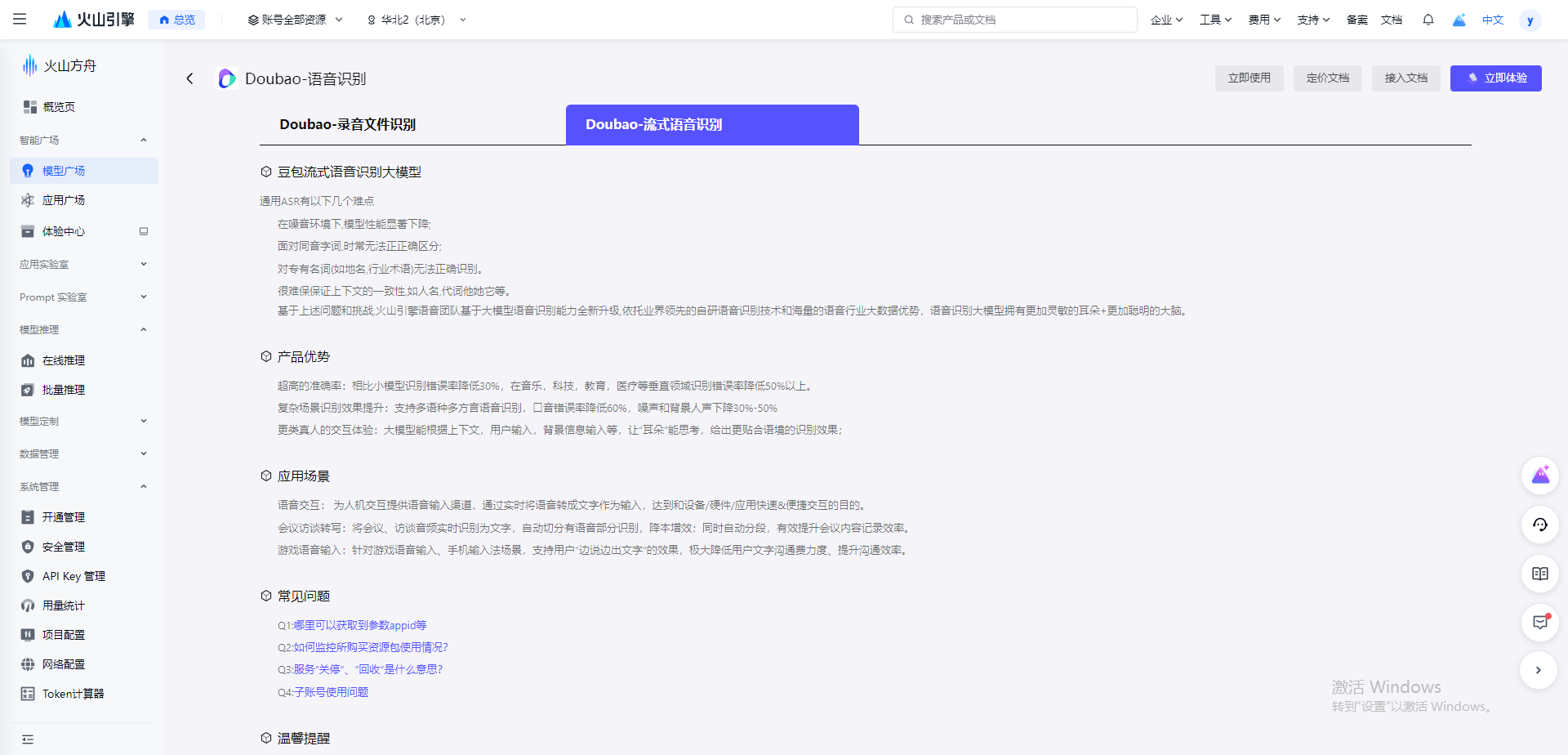Click the 总览 home button
Screen dimensions: 1568x755
click(x=176, y=20)
